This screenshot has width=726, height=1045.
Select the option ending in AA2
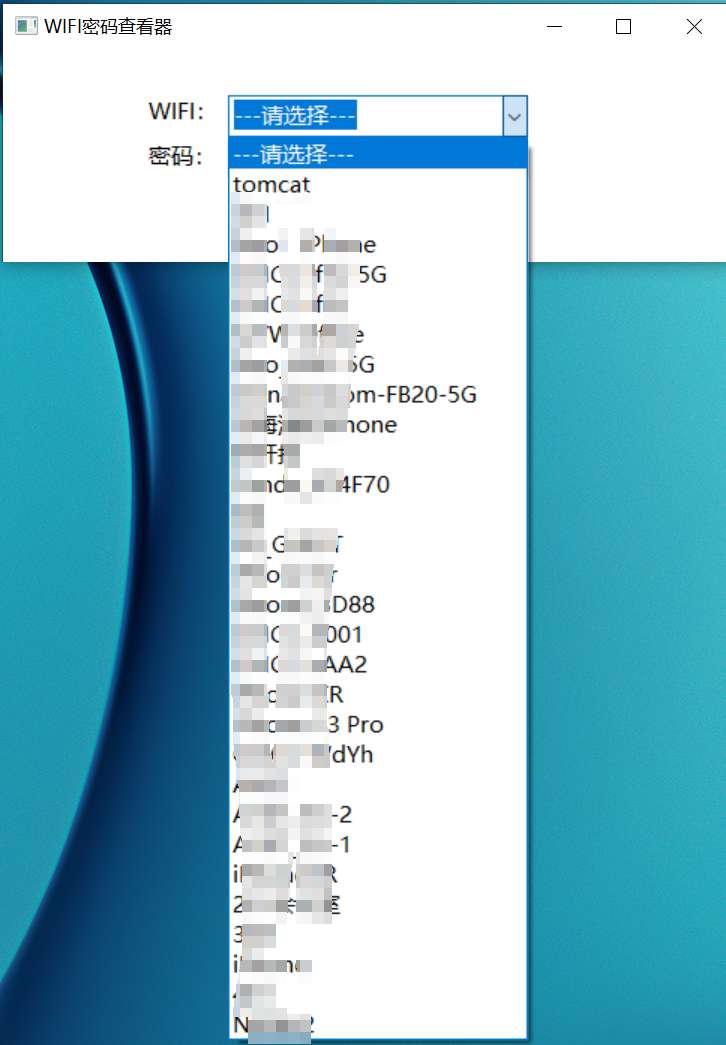pyautogui.click(x=378, y=664)
